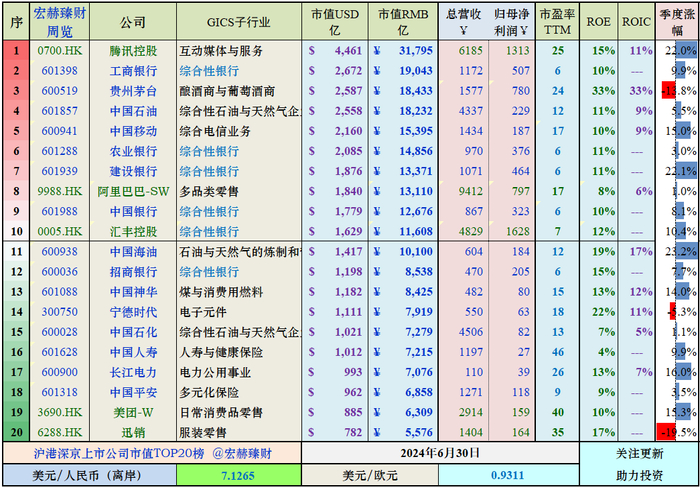The height and width of the screenshot is (488, 700).
Task: Click the 2024年6月30日 date cell
Action: coord(440,453)
